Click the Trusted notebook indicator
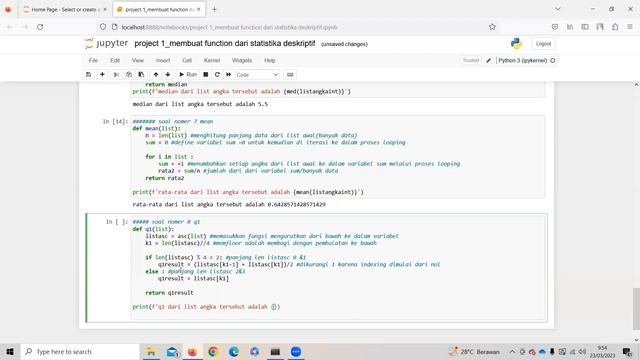The image size is (640, 360). 471,60
